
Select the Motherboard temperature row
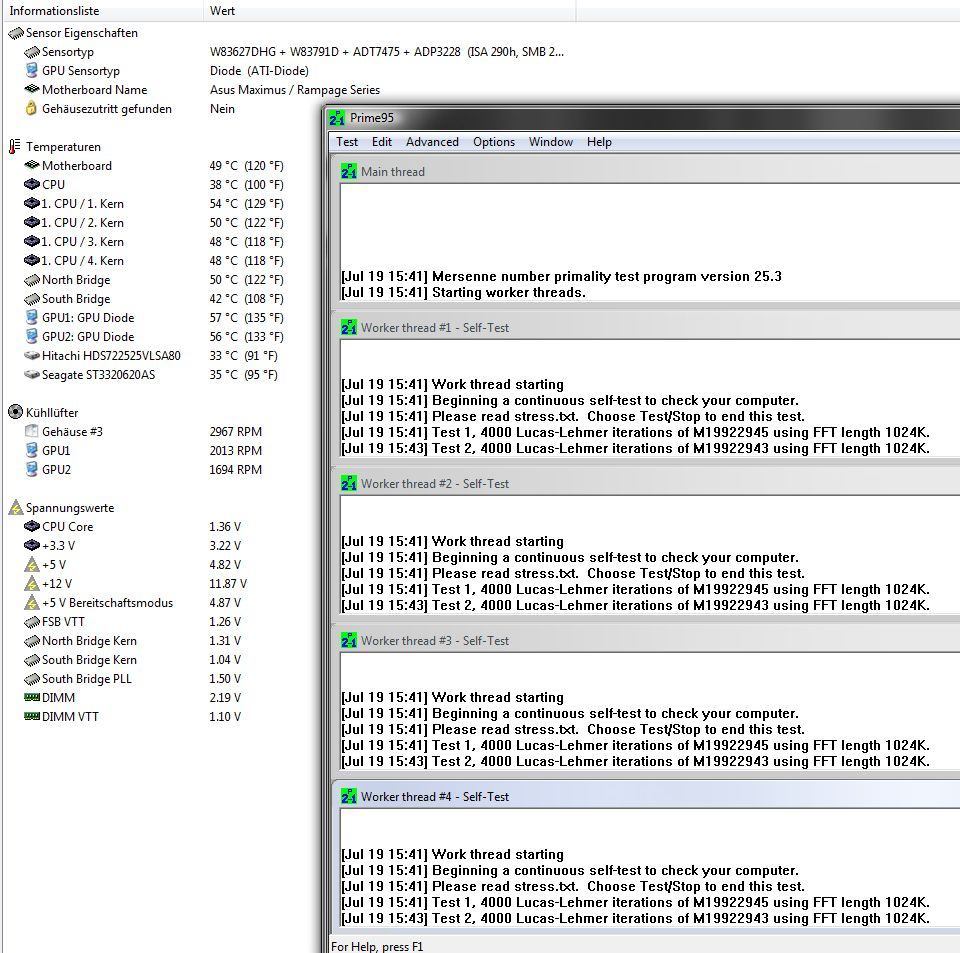(x=154, y=165)
